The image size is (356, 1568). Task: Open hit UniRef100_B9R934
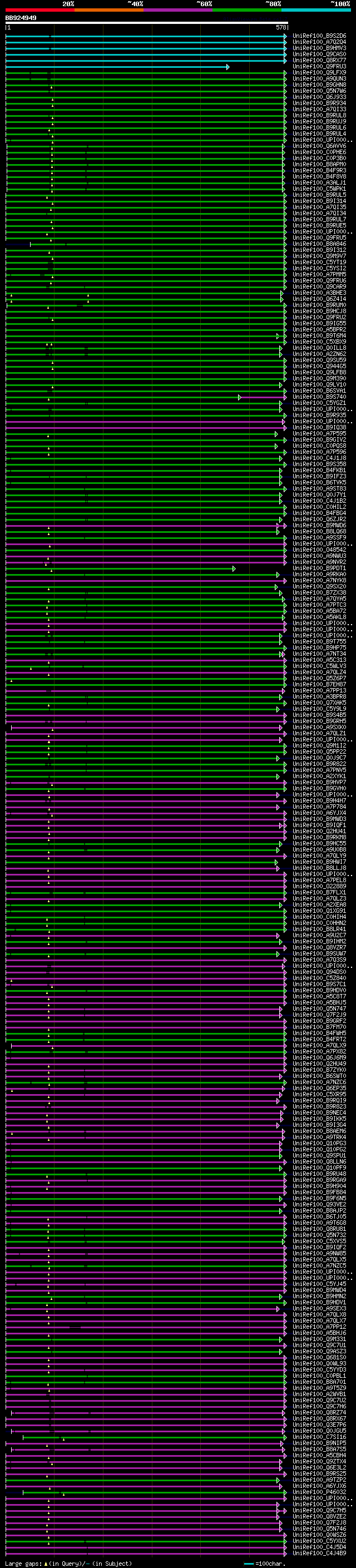(x=319, y=103)
